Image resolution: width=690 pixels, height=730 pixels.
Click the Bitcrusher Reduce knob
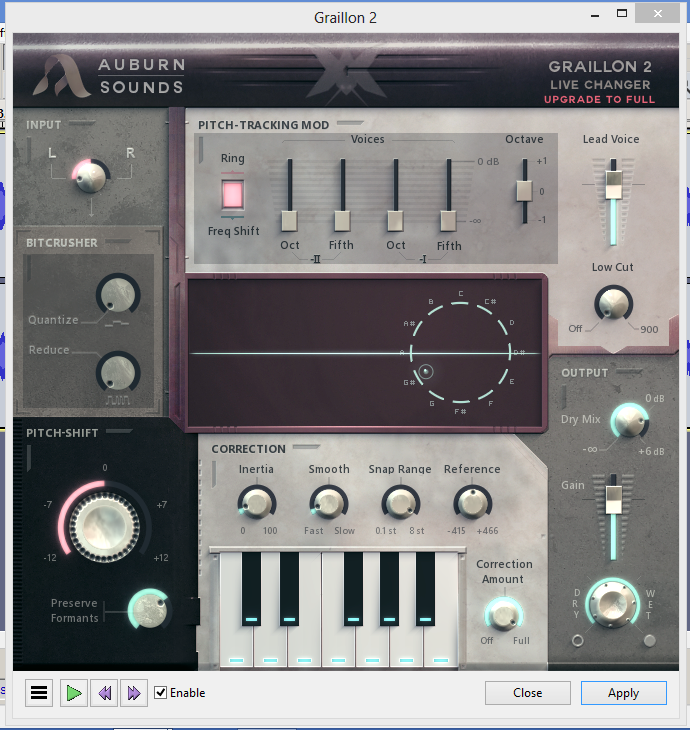coord(118,372)
